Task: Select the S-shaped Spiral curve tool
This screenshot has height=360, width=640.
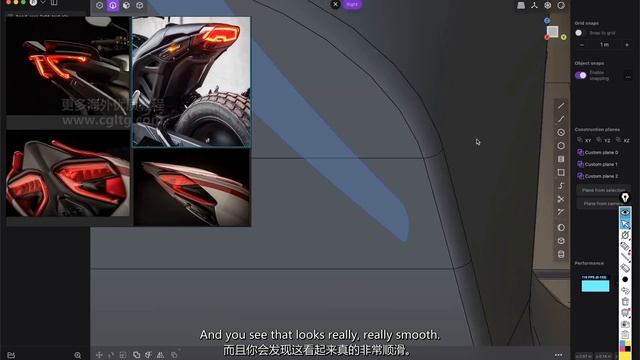Action: [x=561, y=186]
